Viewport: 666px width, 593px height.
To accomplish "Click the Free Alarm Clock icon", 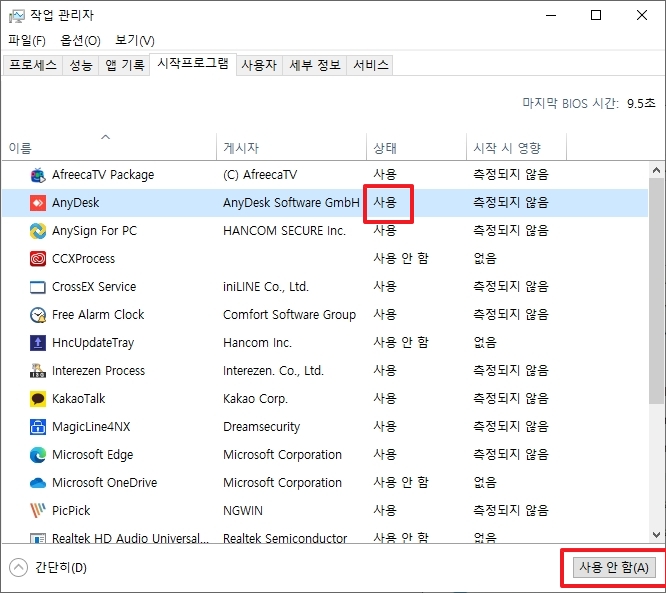I will (x=38, y=315).
